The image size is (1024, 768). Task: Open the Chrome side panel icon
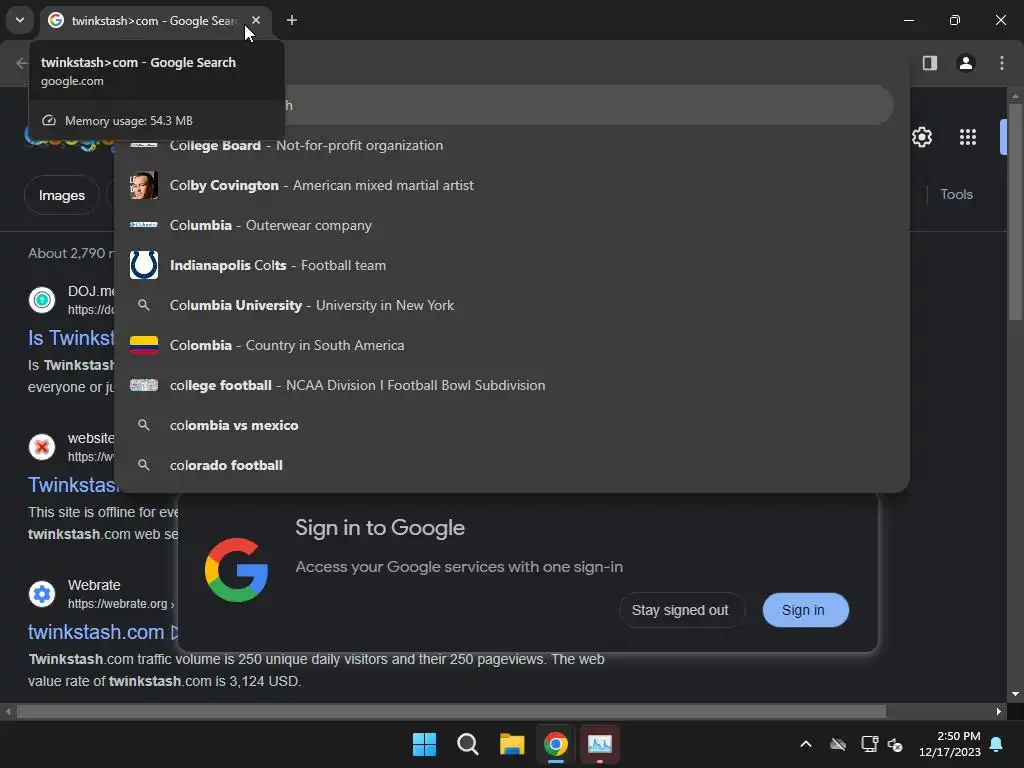(929, 63)
